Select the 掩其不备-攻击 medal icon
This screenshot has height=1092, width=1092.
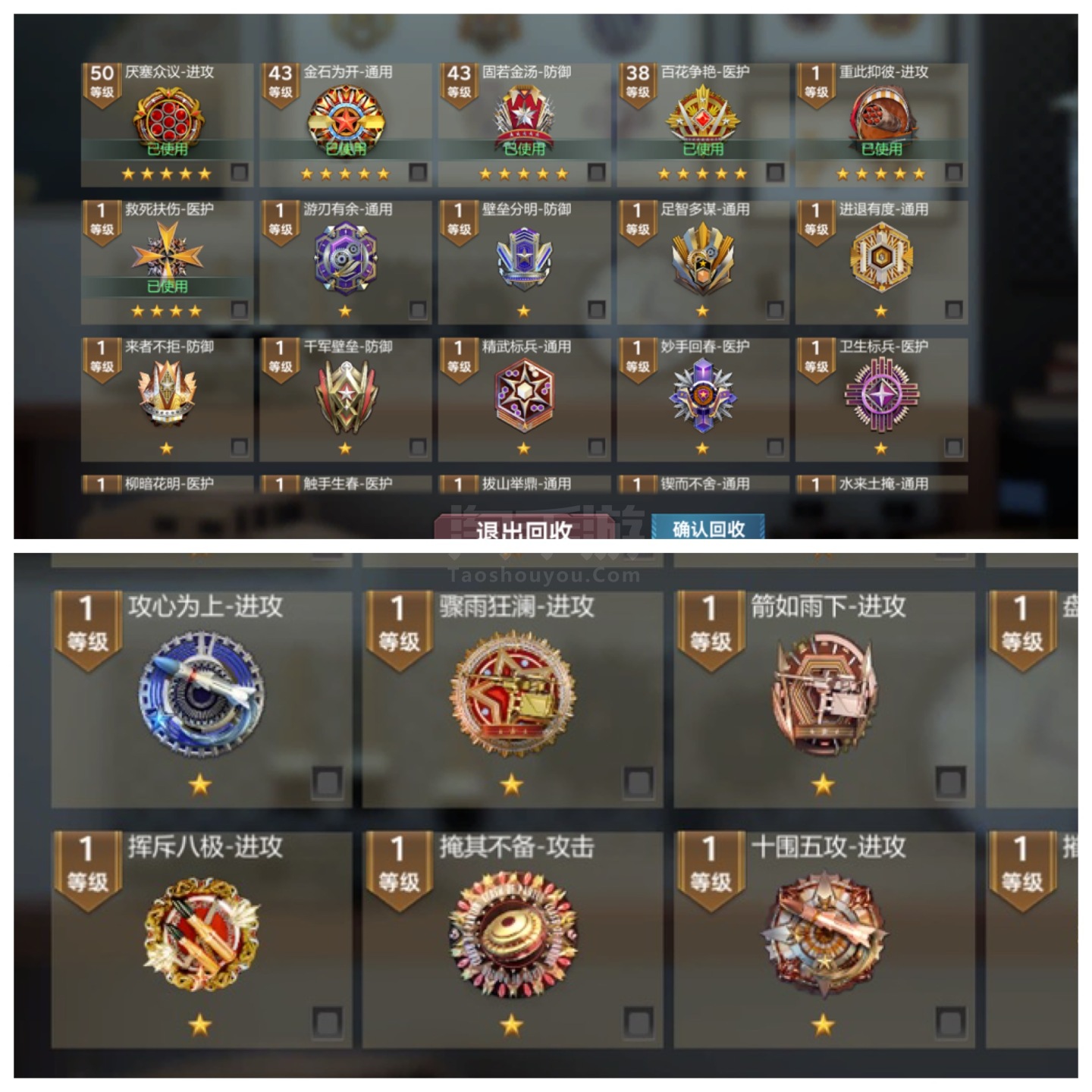[x=513, y=934]
